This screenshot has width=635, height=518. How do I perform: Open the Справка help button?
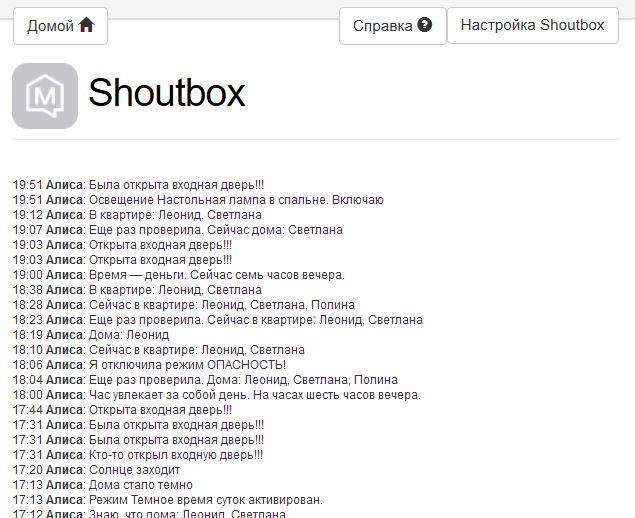click(x=392, y=26)
